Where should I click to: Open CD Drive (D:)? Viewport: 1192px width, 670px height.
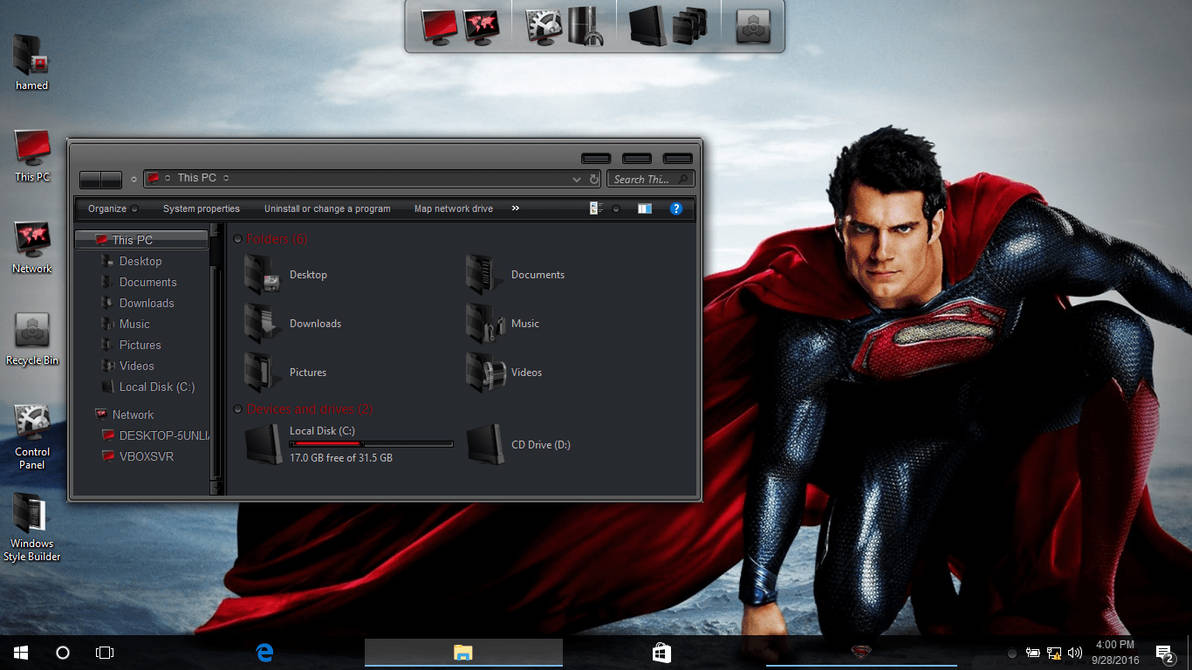click(485, 444)
